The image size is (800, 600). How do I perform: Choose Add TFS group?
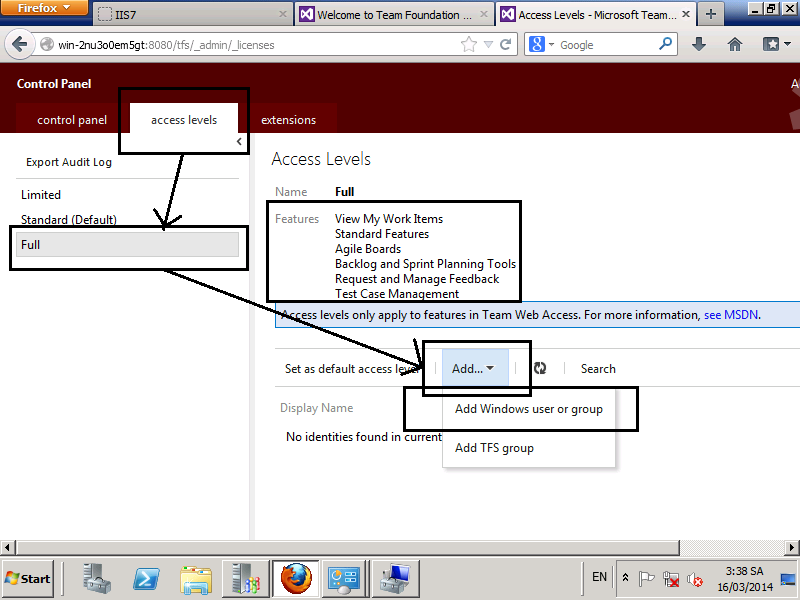point(529,448)
